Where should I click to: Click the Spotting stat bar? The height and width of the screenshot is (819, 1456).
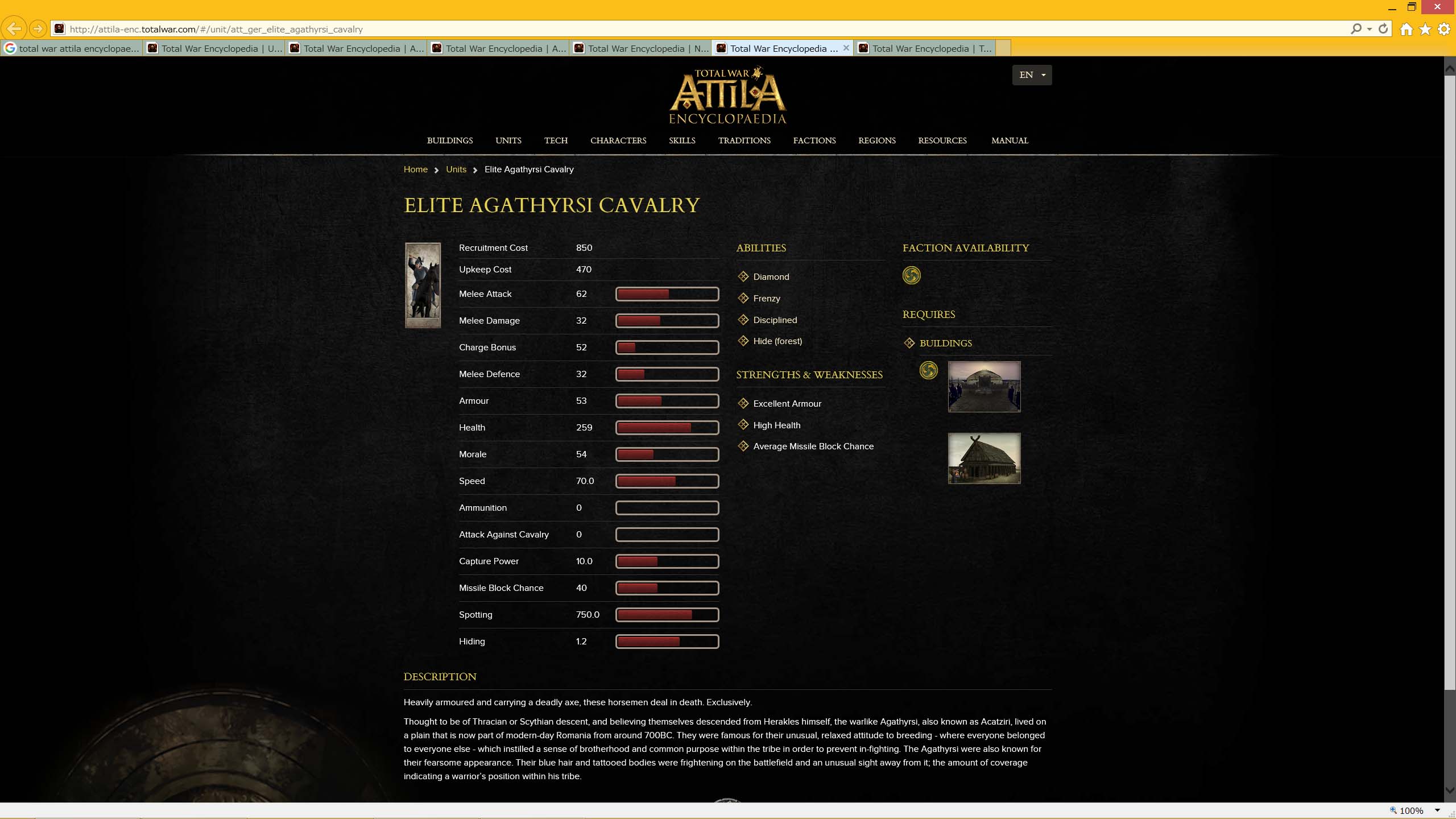(667, 615)
